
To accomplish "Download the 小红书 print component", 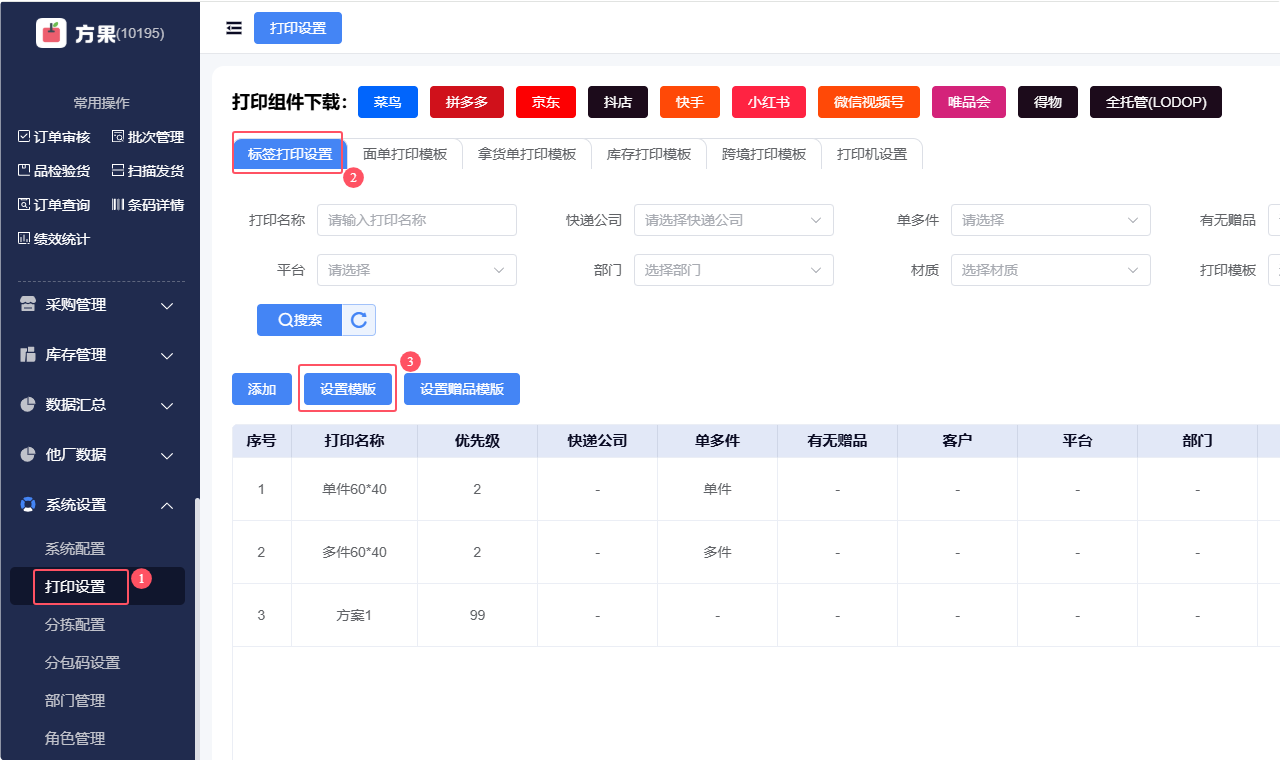I will click(769, 102).
